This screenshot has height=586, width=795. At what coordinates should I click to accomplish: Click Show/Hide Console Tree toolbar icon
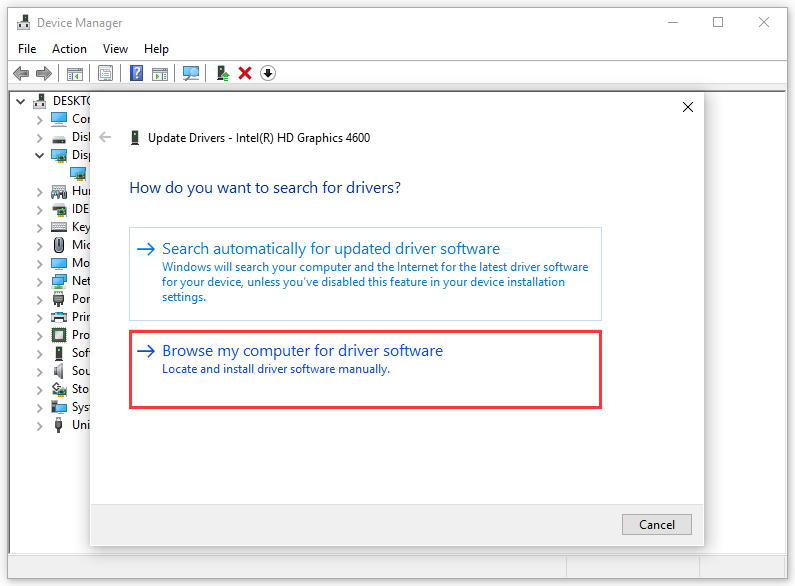click(x=75, y=74)
